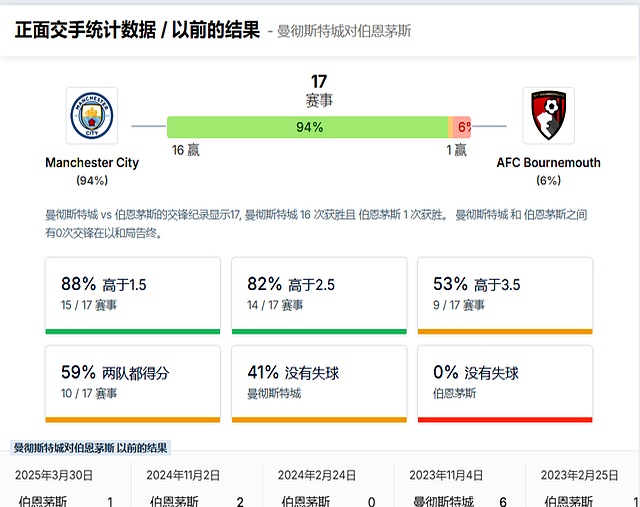
Task: Click the 16 赢 win count
Action: (x=186, y=150)
